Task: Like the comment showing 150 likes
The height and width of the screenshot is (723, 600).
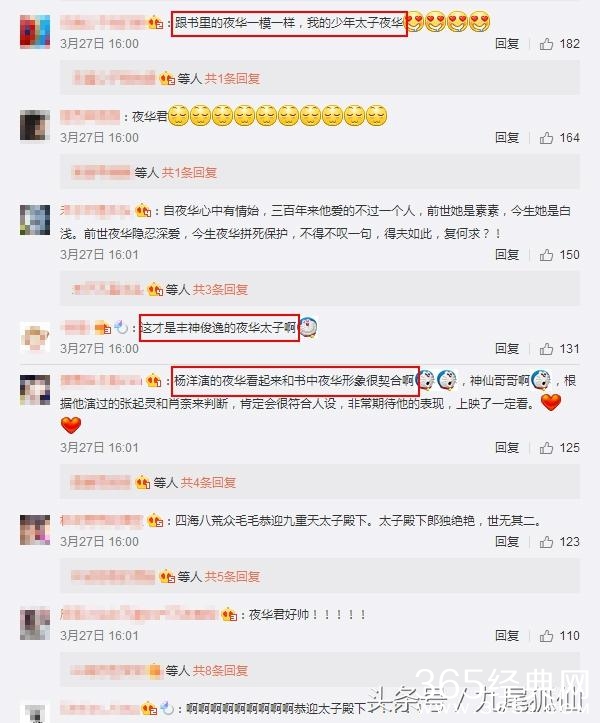Action: pyautogui.click(x=547, y=255)
